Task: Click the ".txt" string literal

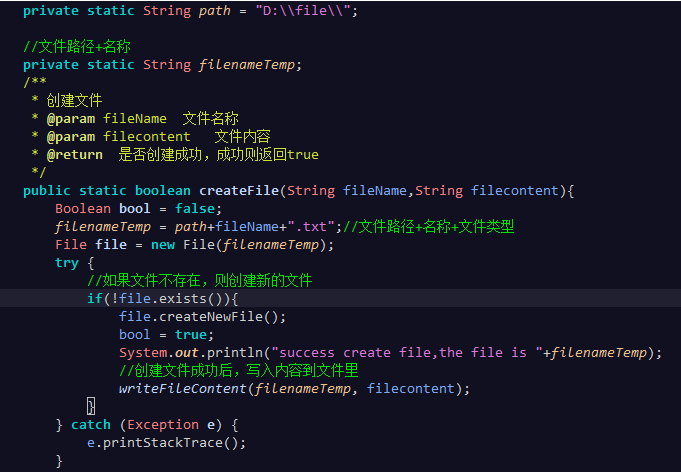Action: [x=311, y=227]
